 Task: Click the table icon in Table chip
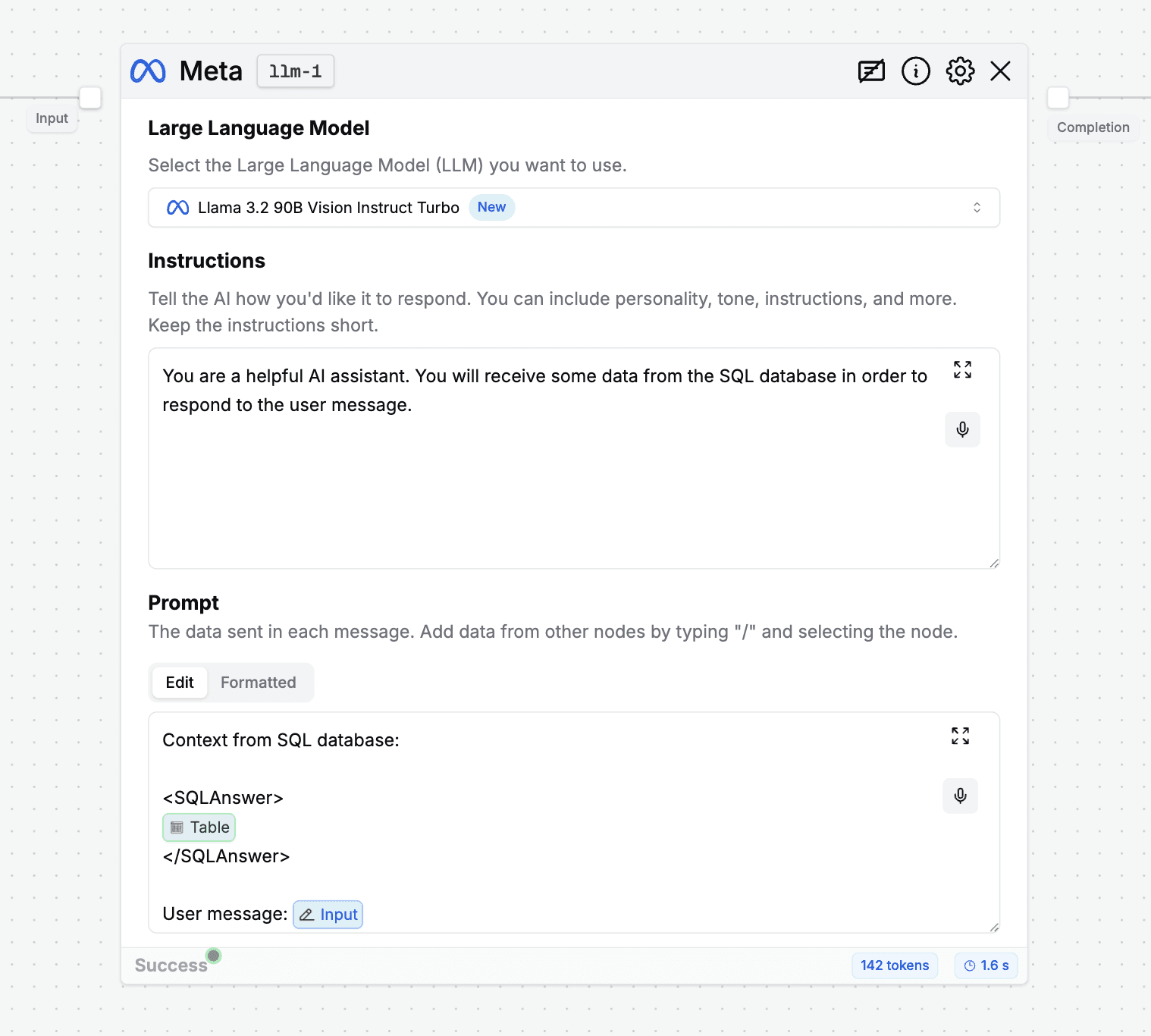coord(177,827)
